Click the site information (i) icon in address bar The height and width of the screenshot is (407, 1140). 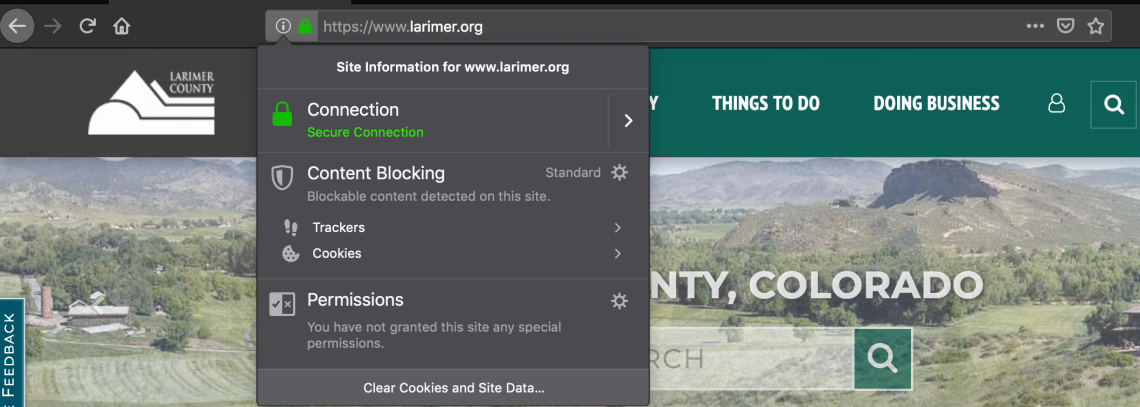(x=283, y=27)
